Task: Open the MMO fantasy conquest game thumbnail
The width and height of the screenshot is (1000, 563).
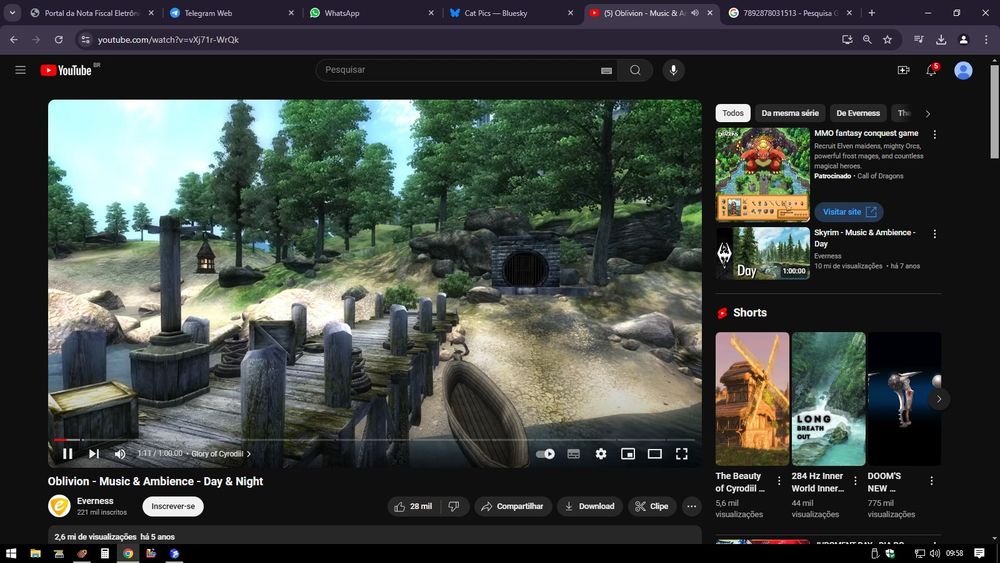Action: click(x=763, y=174)
